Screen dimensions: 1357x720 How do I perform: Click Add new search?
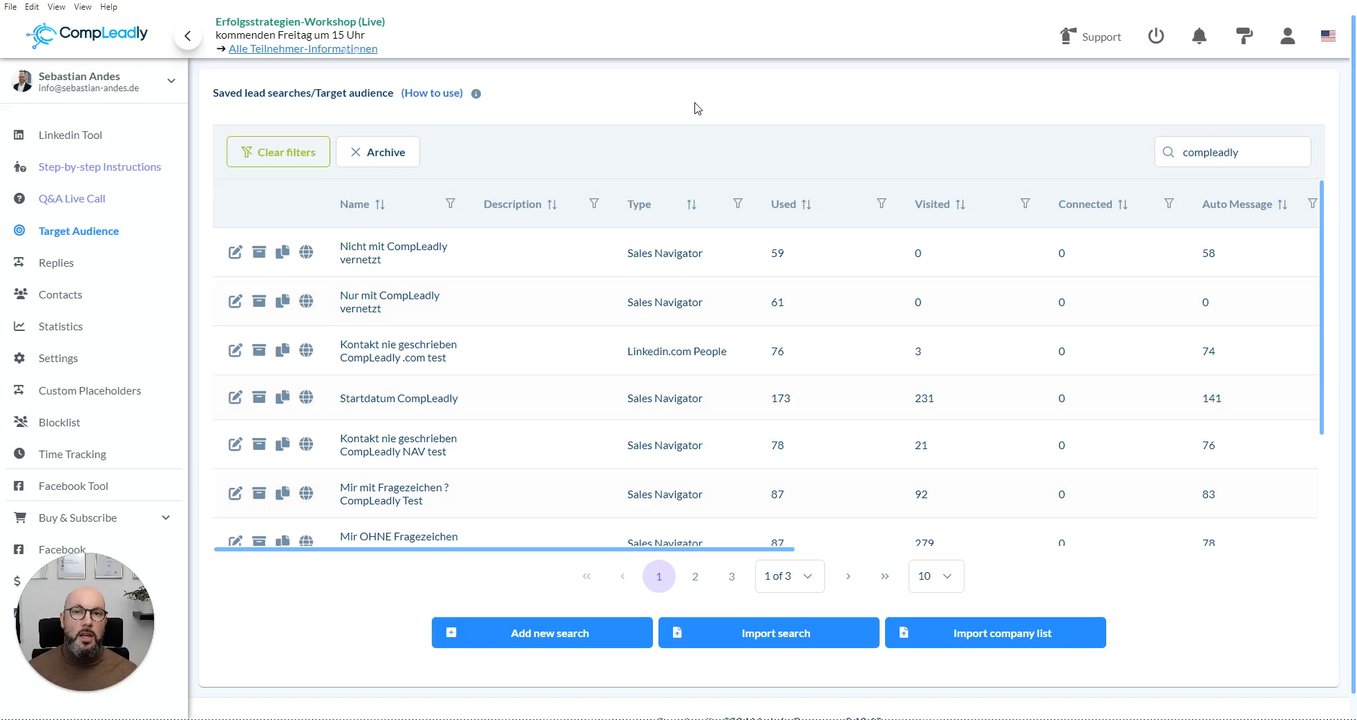[542, 633]
